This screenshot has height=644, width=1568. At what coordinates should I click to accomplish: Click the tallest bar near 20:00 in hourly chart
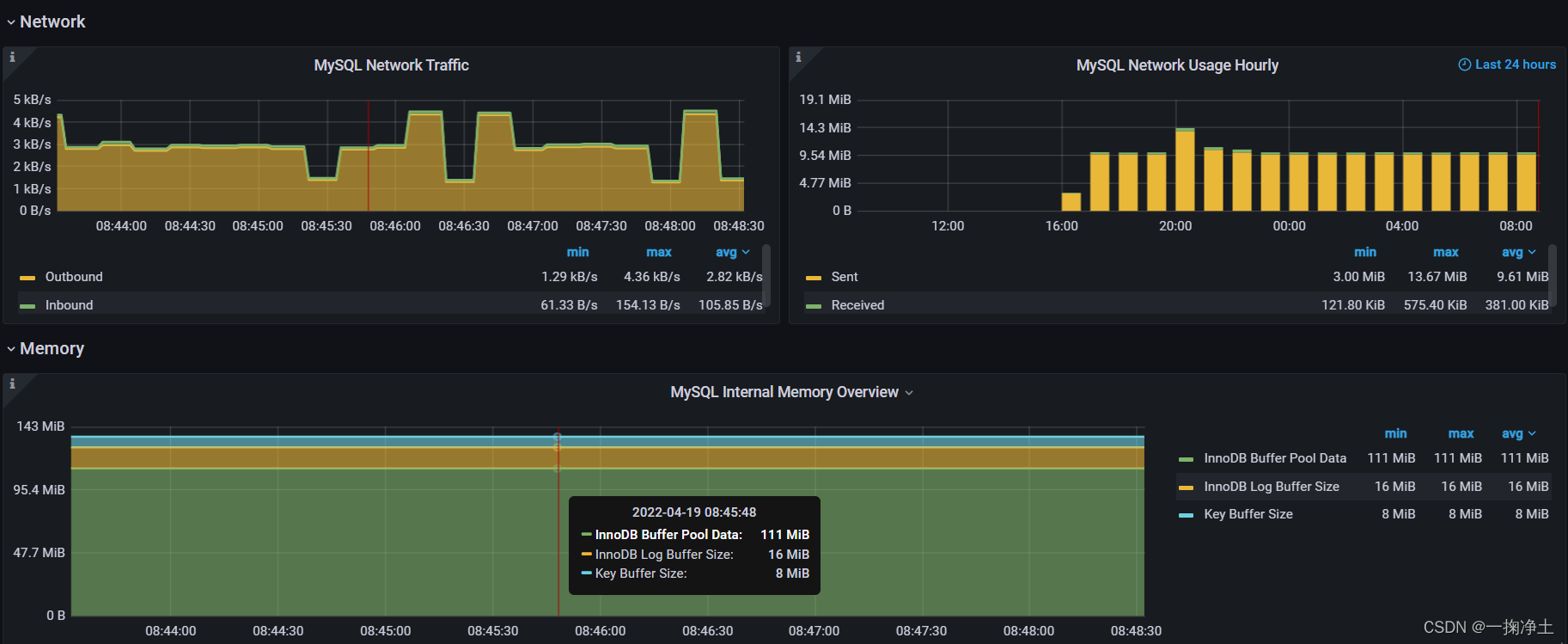pyautogui.click(x=1185, y=170)
